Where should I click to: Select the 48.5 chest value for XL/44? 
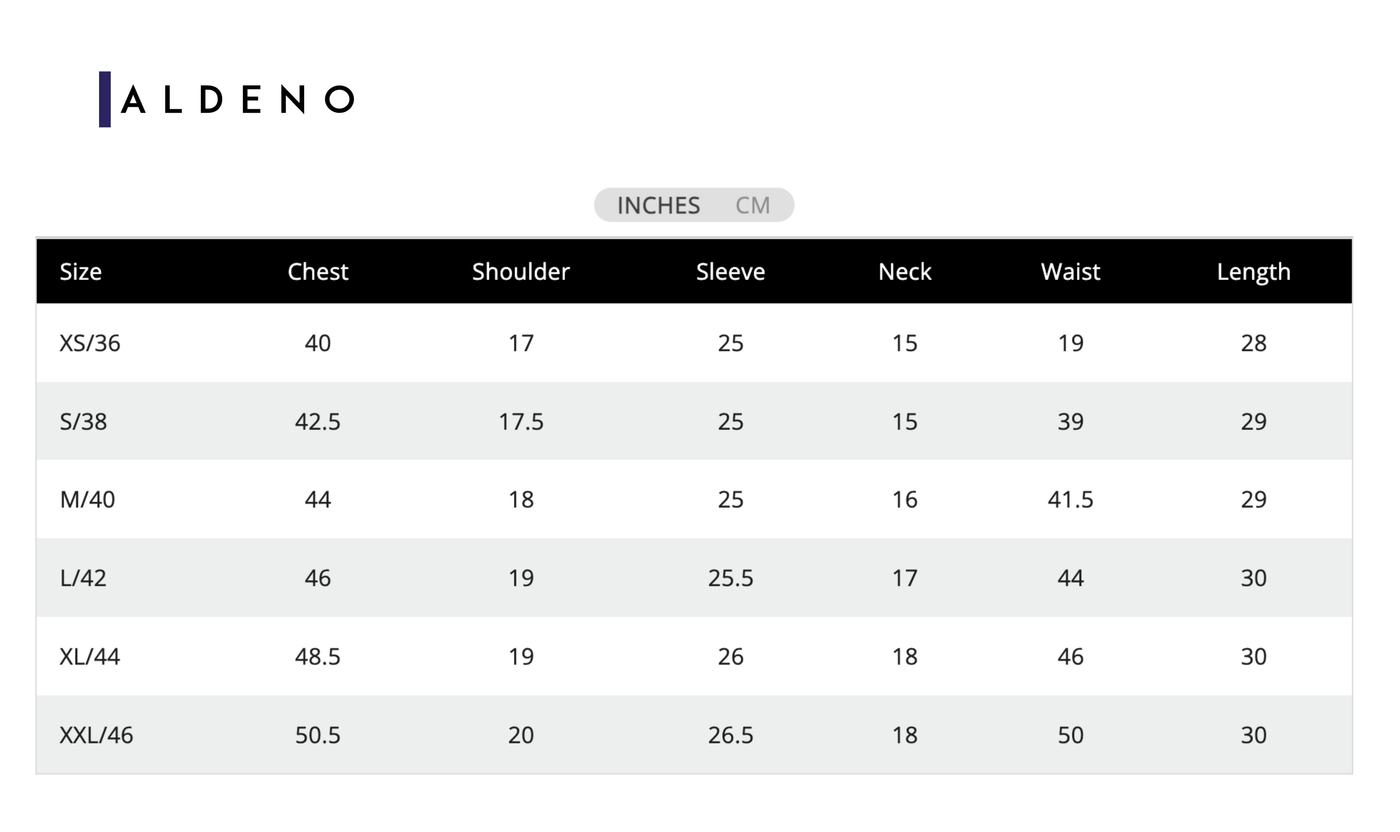point(318,657)
